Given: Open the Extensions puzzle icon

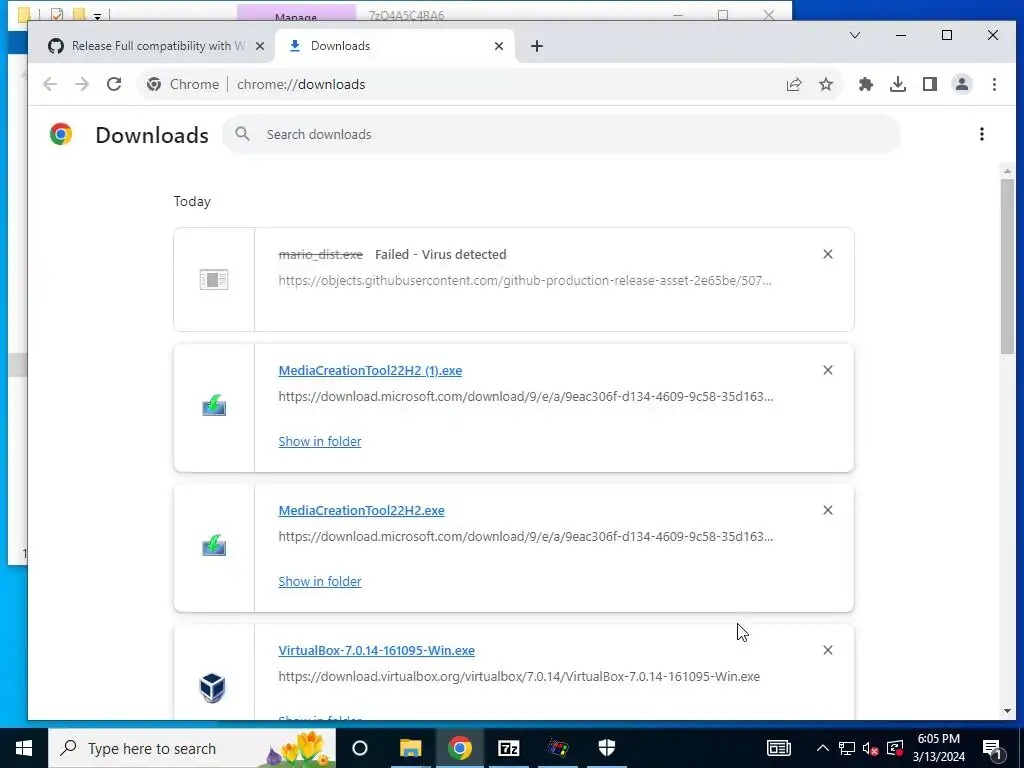Looking at the screenshot, I should (866, 84).
